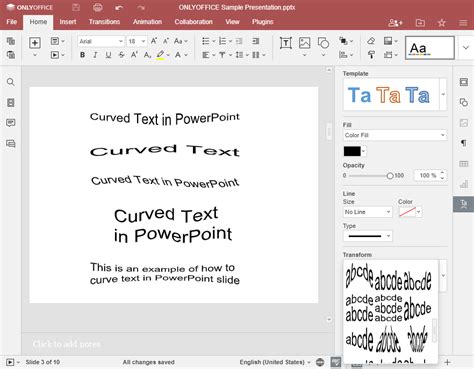Decrease the font size
474x369 pixels.
[x=166, y=41]
